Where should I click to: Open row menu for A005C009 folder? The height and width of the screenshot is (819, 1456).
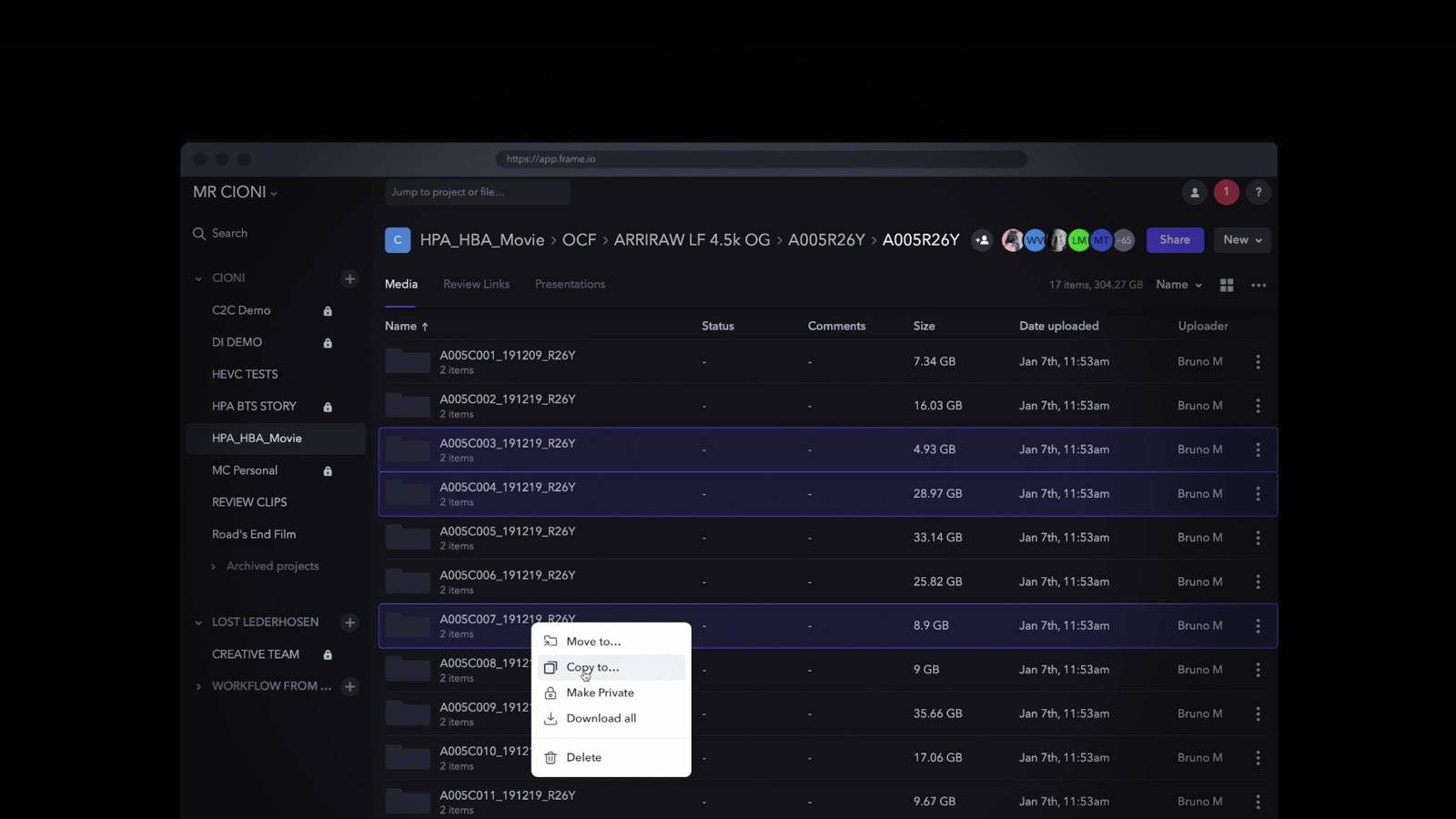[x=1259, y=713]
